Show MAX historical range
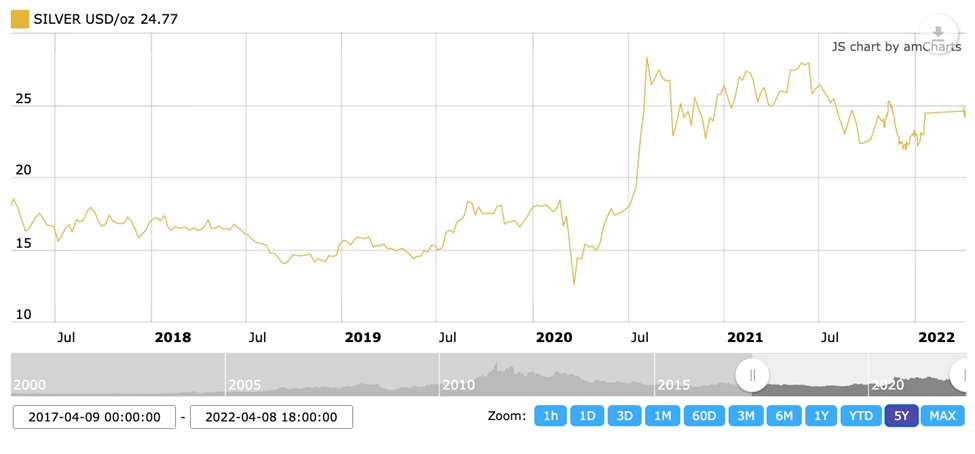975x454 pixels. click(x=942, y=416)
